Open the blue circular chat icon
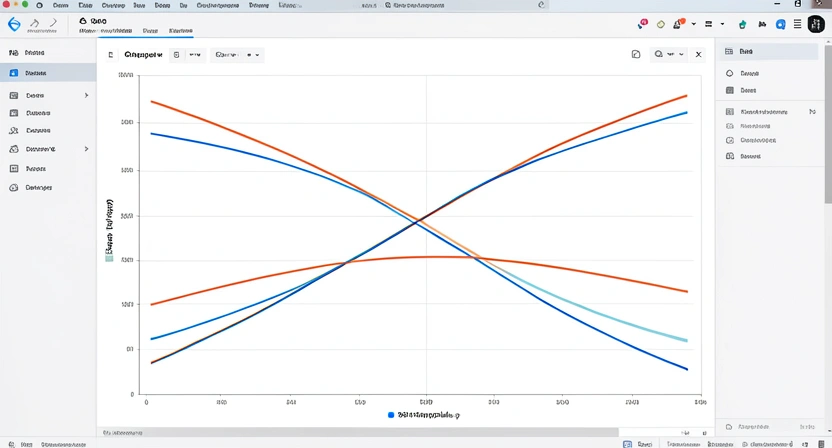 780,23
